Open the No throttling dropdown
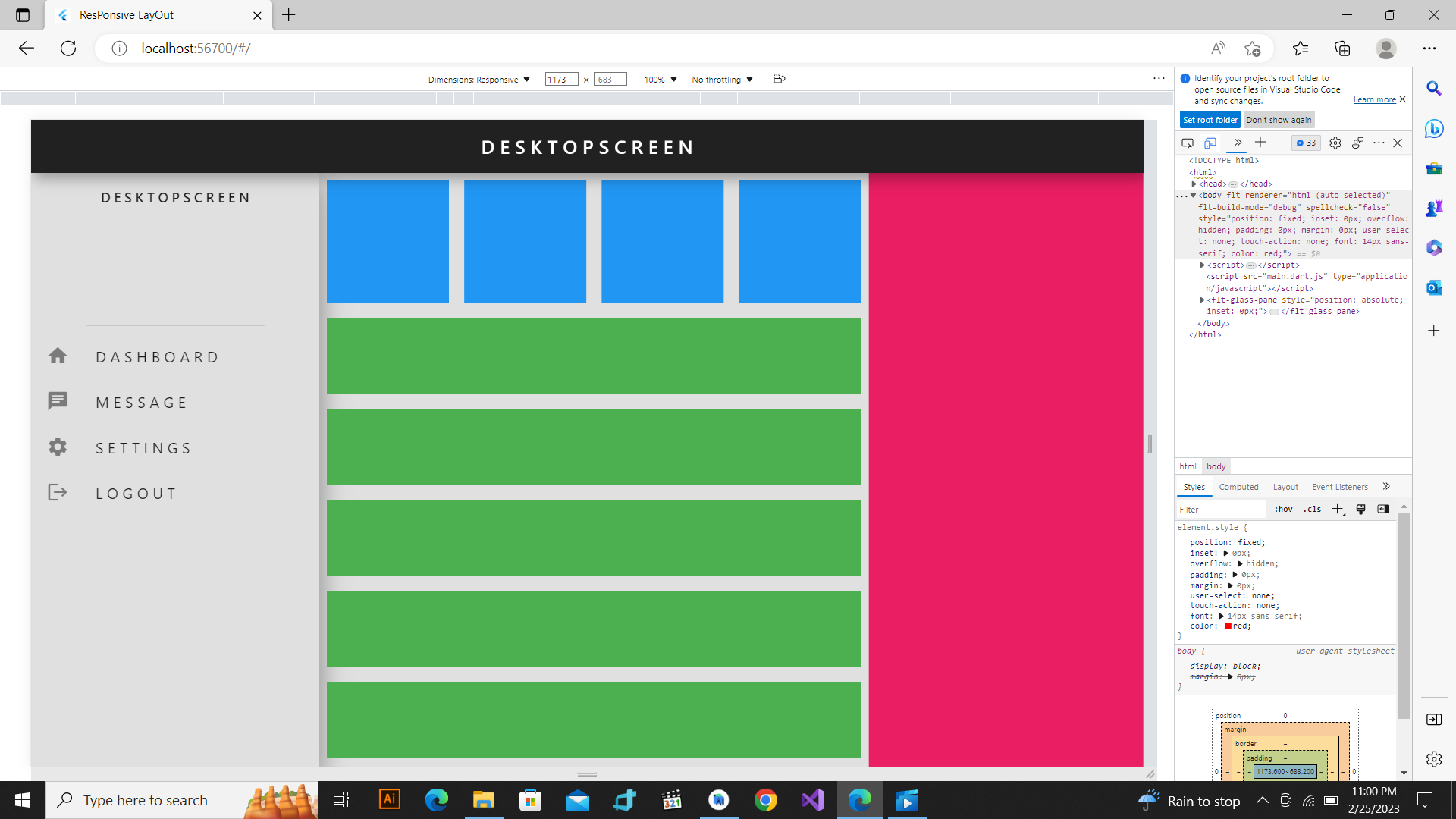The height and width of the screenshot is (819, 1456). (x=722, y=80)
